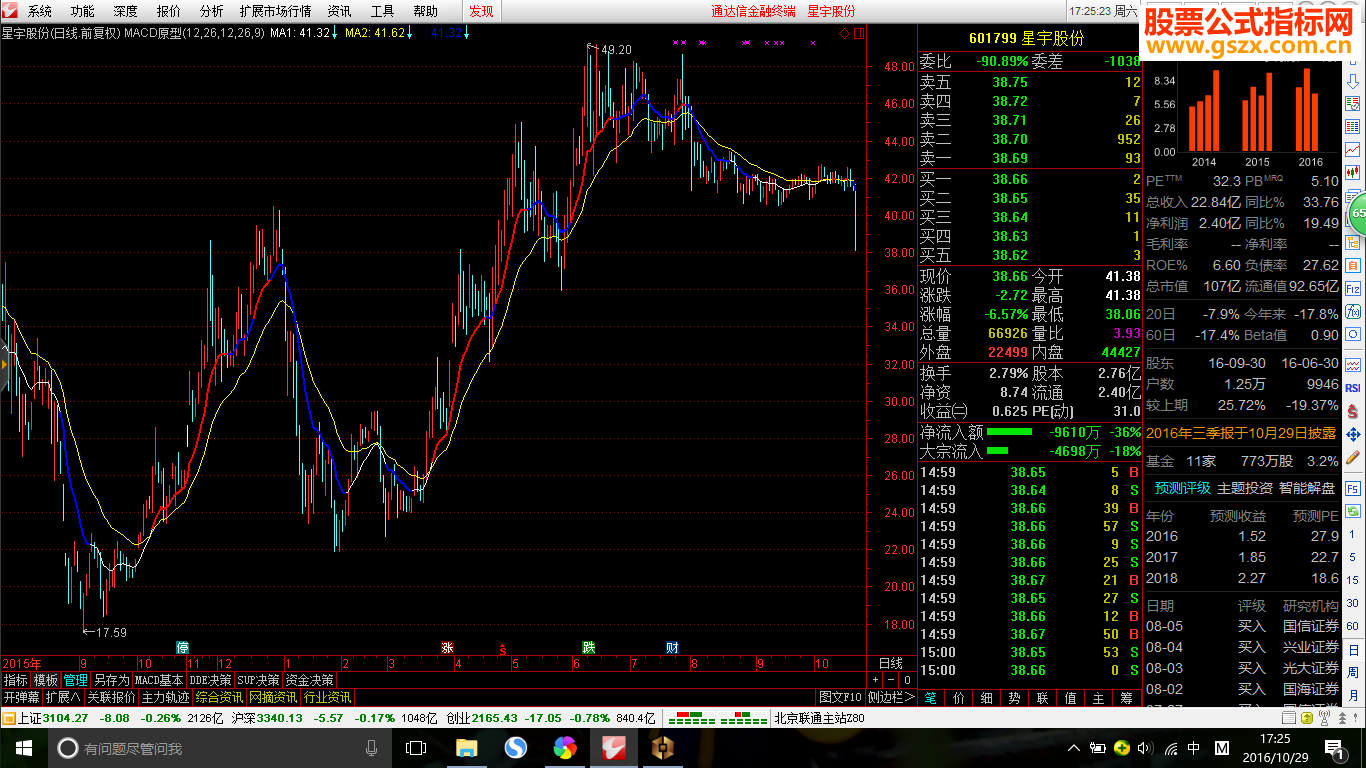Click the 卖一 38.69 order row
The height and width of the screenshot is (768, 1366).
tap(1030, 158)
